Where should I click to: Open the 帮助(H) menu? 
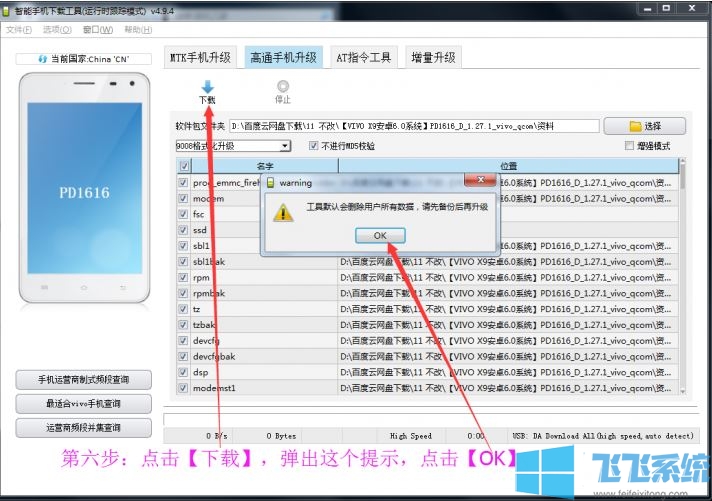(x=138, y=30)
